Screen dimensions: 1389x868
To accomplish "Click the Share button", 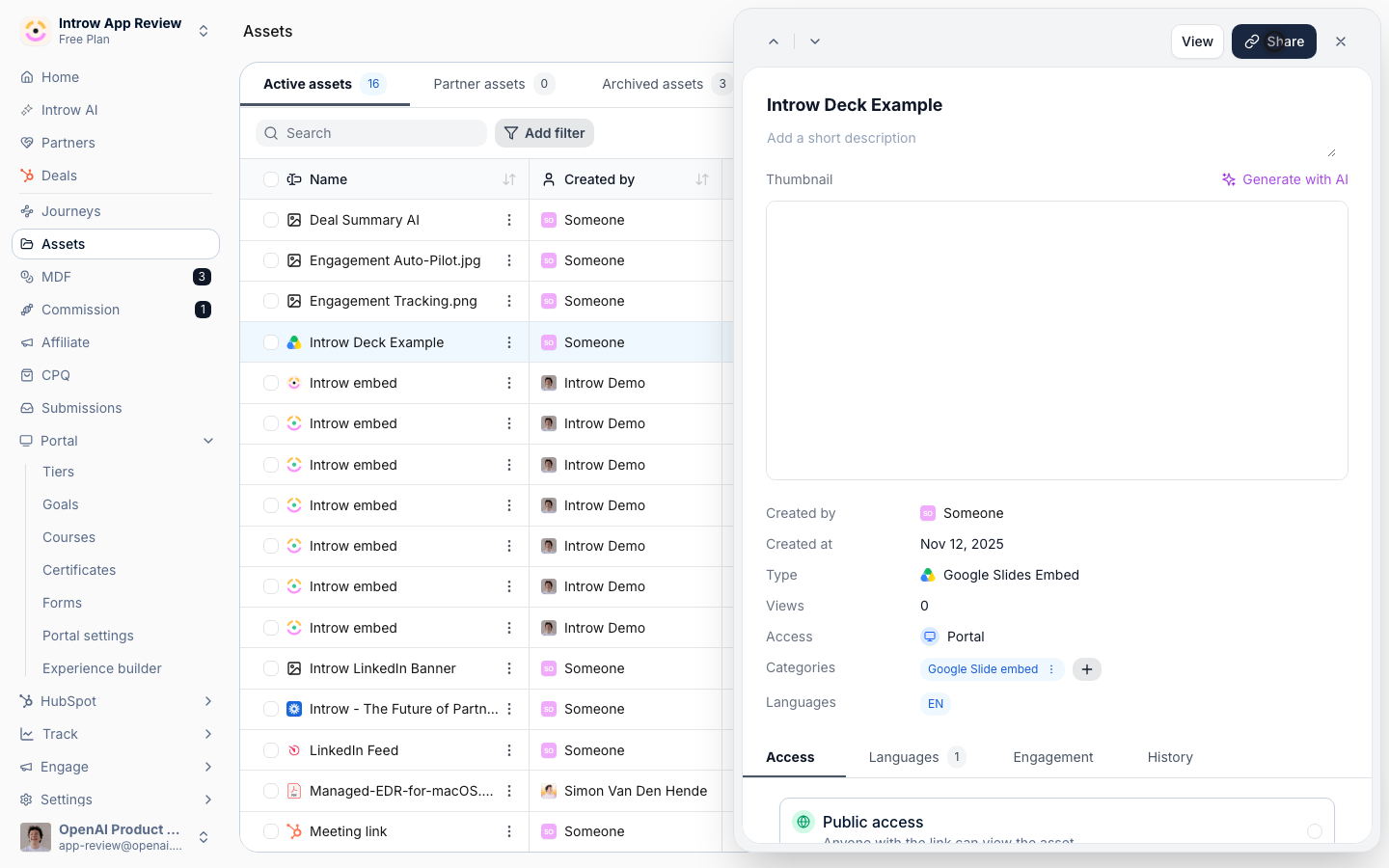I will [x=1274, y=41].
